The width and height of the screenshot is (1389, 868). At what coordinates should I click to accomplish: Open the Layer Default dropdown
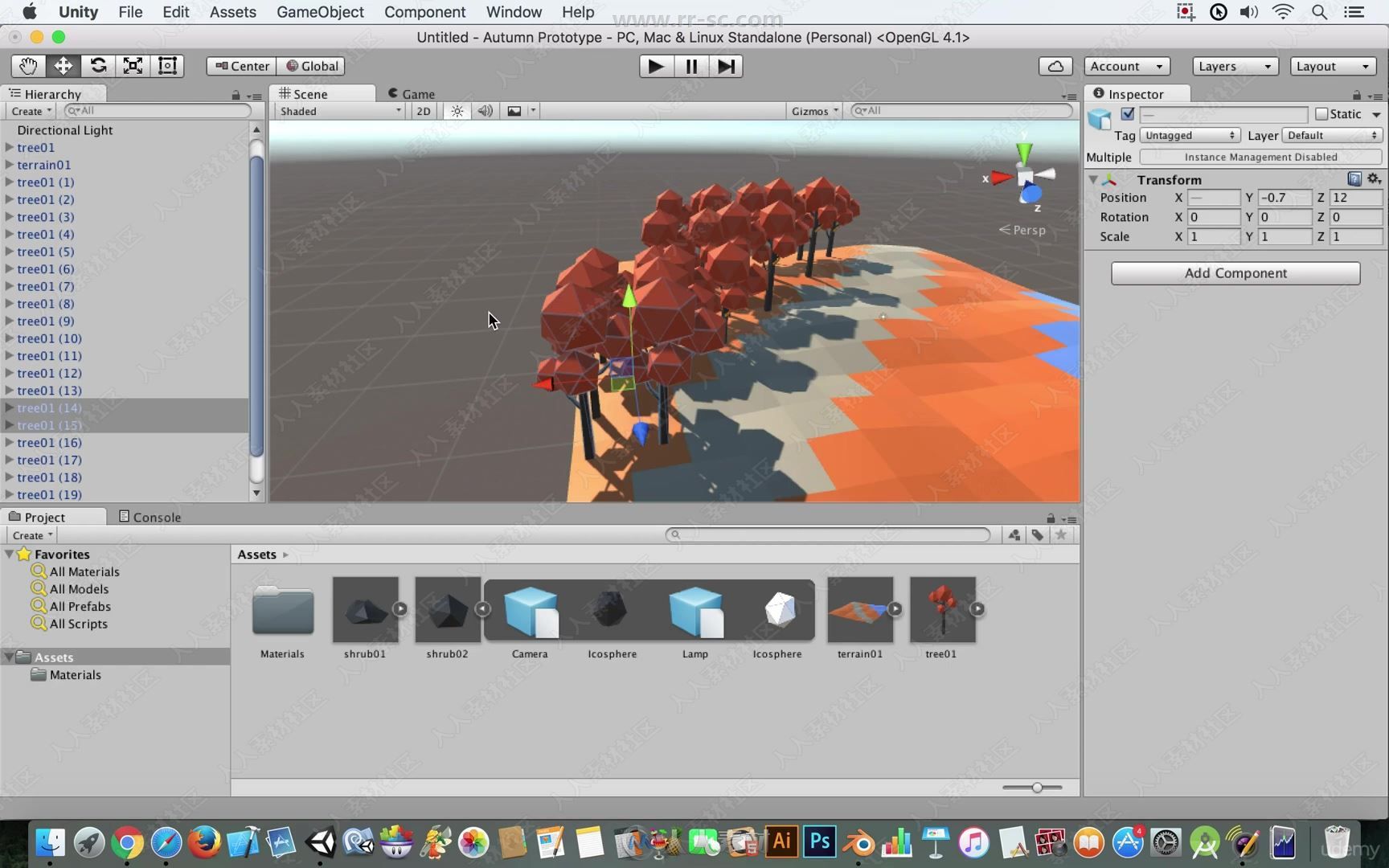[1332, 135]
